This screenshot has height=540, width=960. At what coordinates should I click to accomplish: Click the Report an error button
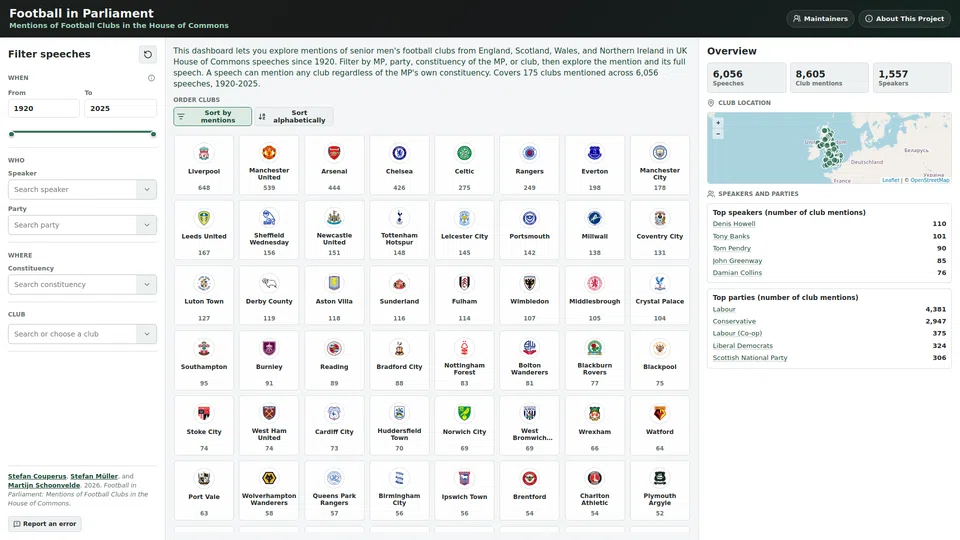tap(45, 524)
